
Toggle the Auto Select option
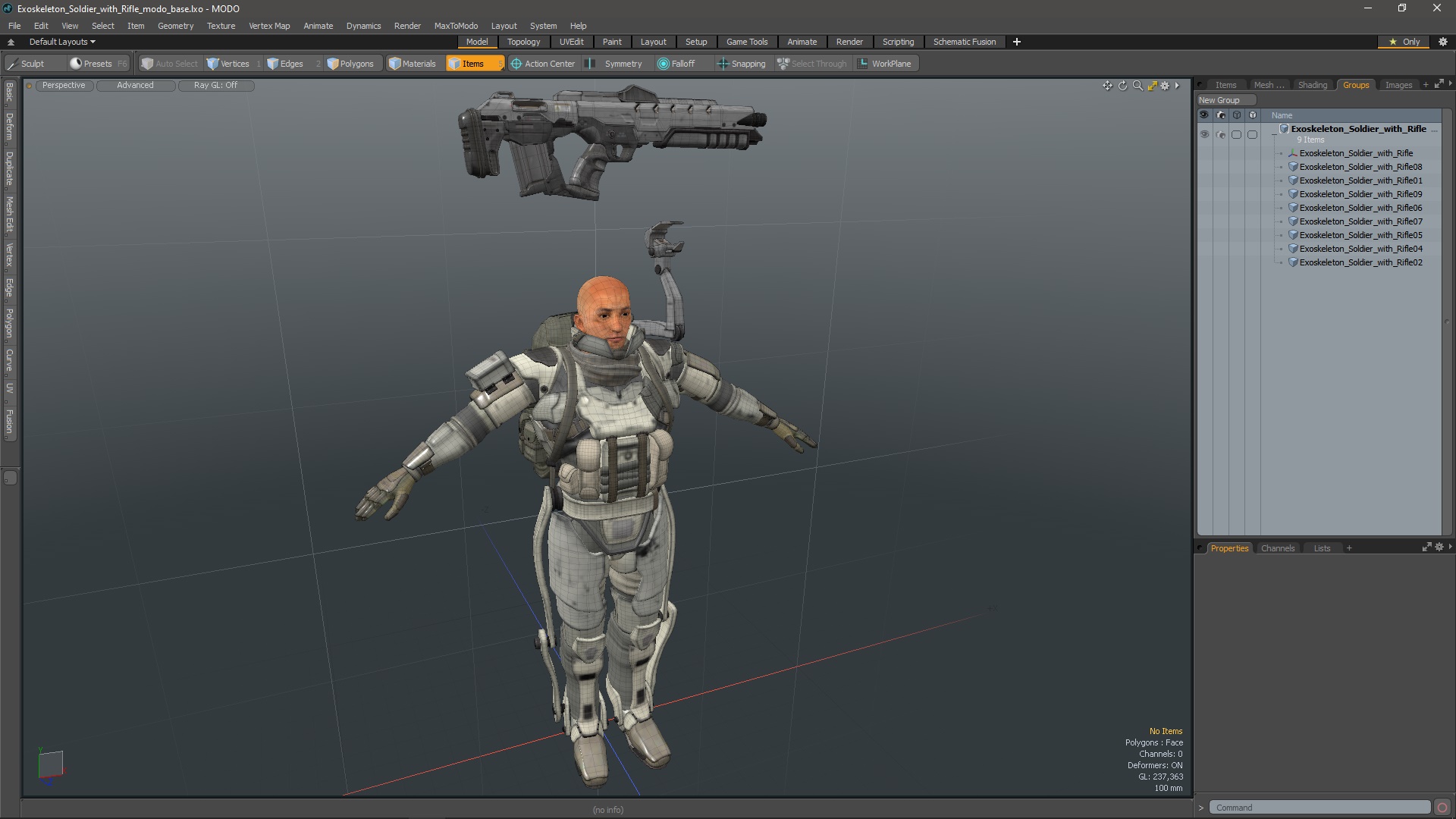coord(170,64)
